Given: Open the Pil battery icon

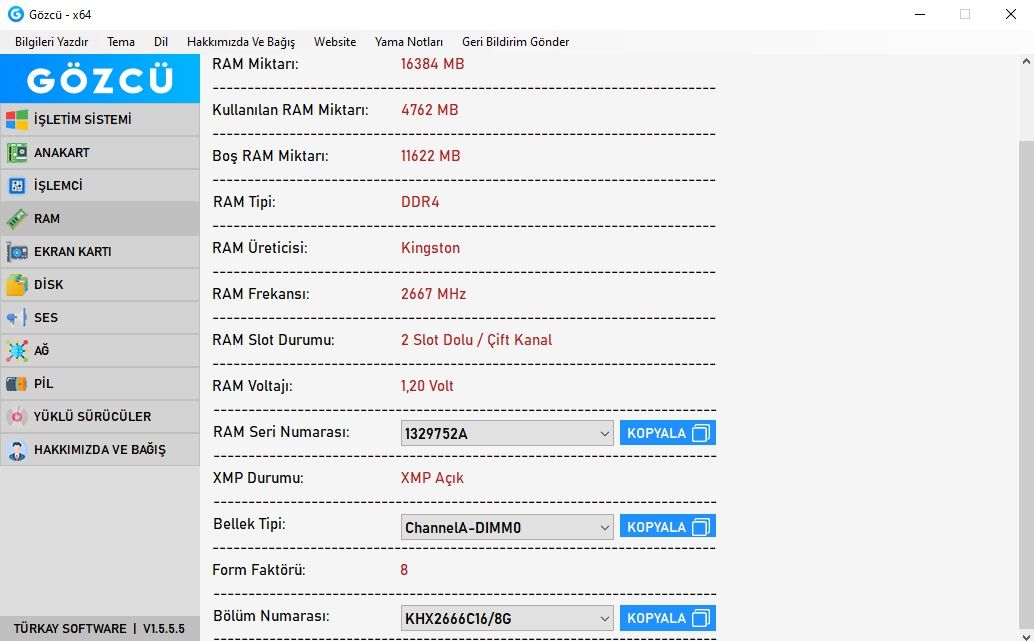Looking at the screenshot, I should (17, 384).
